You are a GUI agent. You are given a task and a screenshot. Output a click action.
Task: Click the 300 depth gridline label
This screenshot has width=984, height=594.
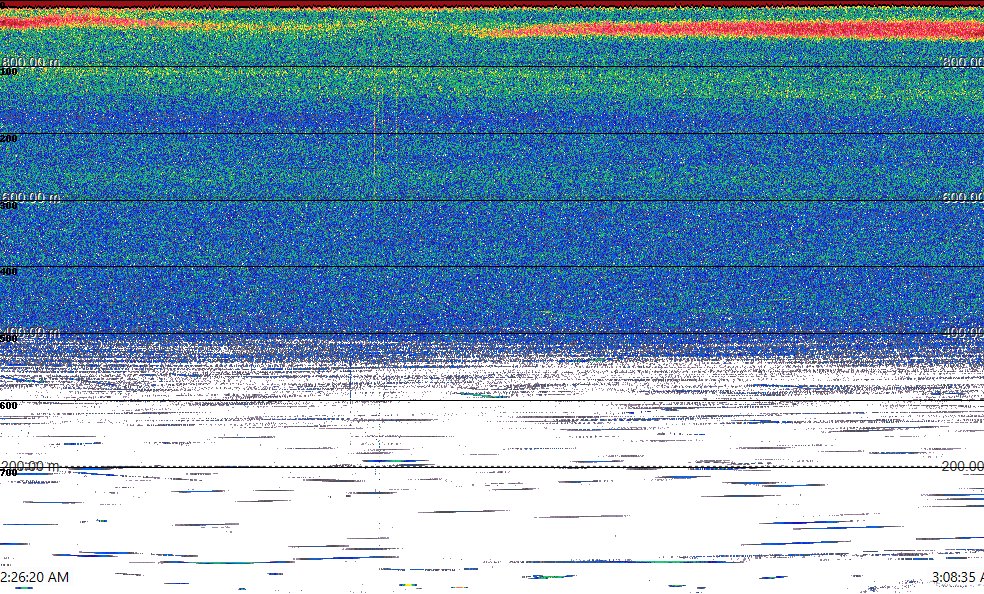[x=9, y=205]
